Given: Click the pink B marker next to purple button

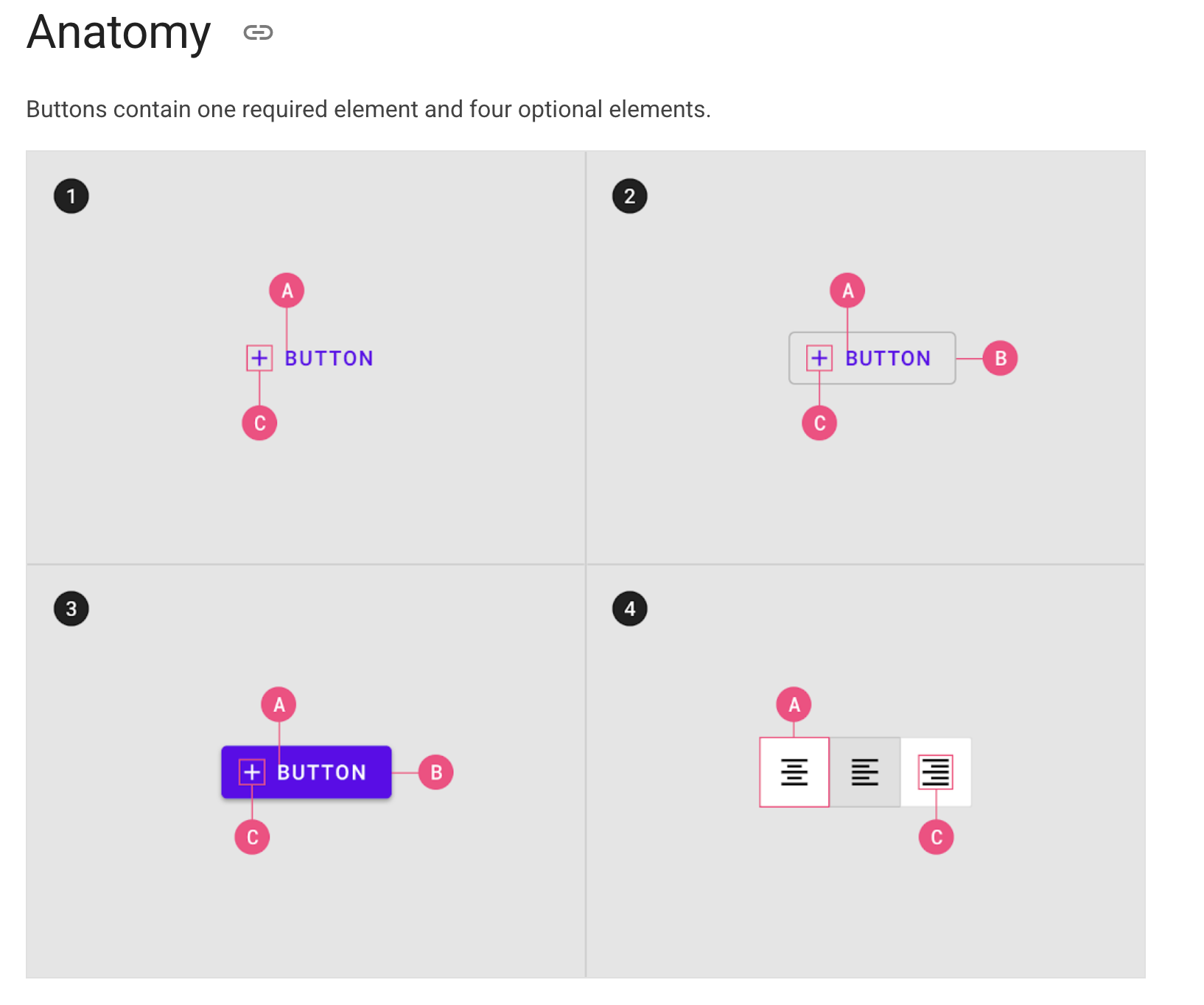Looking at the screenshot, I should [x=436, y=772].
